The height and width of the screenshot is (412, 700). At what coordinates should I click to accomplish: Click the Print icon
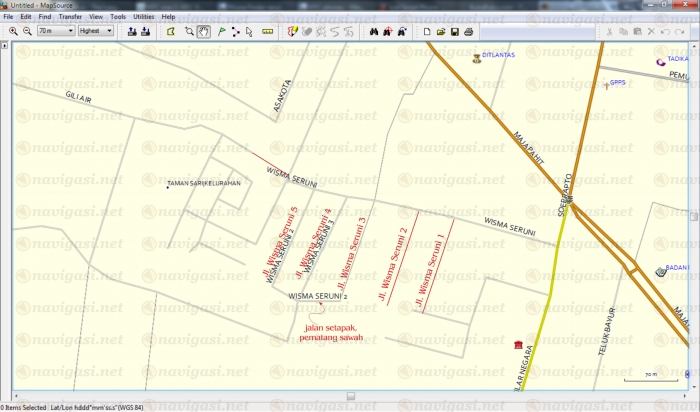(470, 31)
